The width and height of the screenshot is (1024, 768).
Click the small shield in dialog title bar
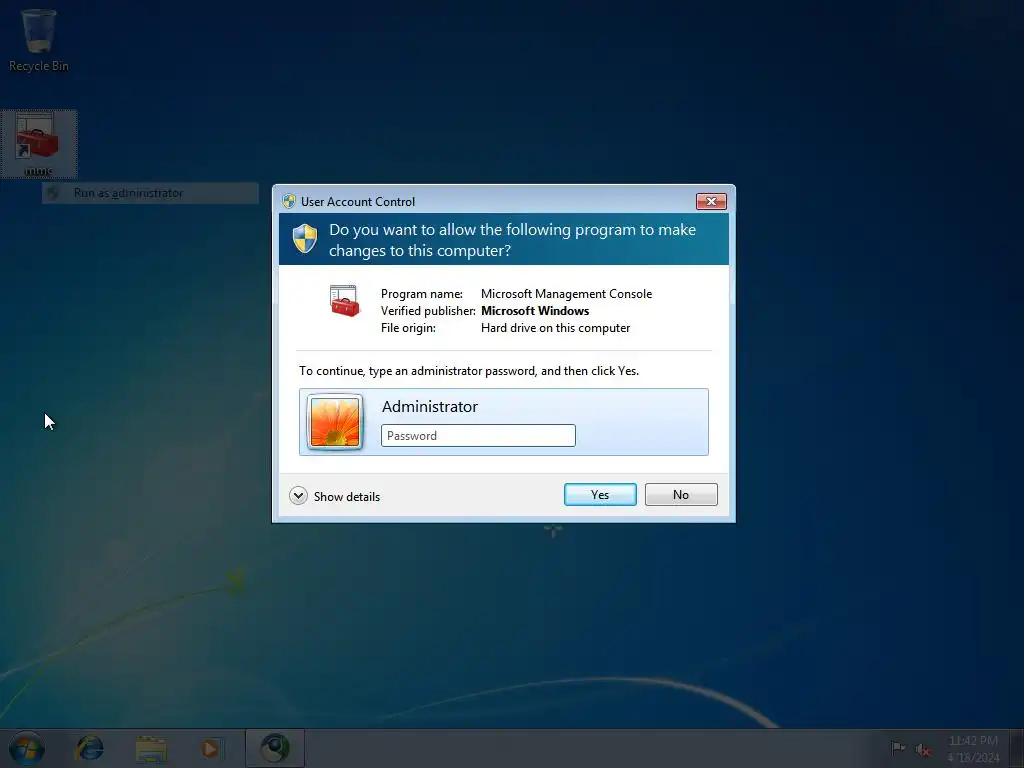pos(289,201)
